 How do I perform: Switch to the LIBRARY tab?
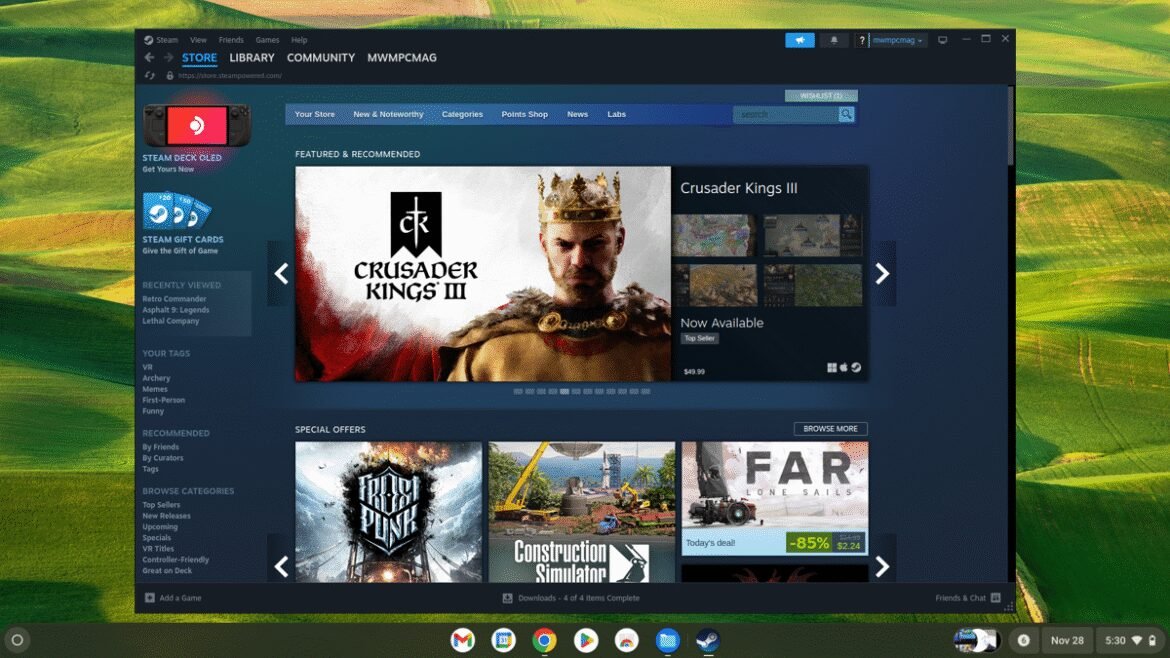(251, 58)
